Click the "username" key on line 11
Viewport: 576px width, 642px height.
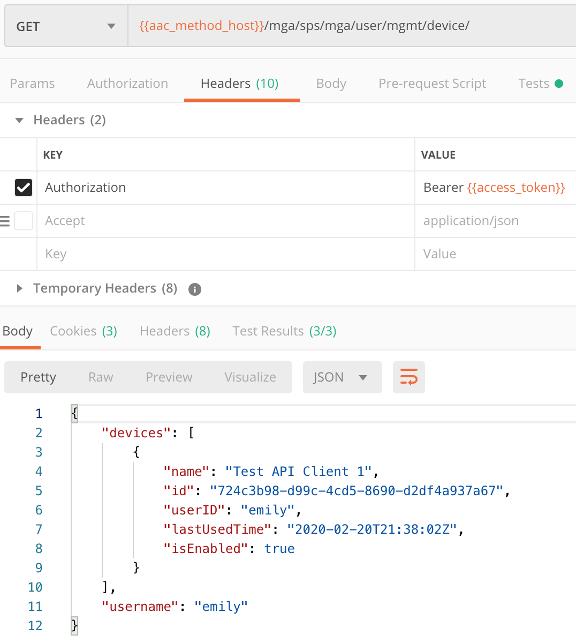pos(140,606)
